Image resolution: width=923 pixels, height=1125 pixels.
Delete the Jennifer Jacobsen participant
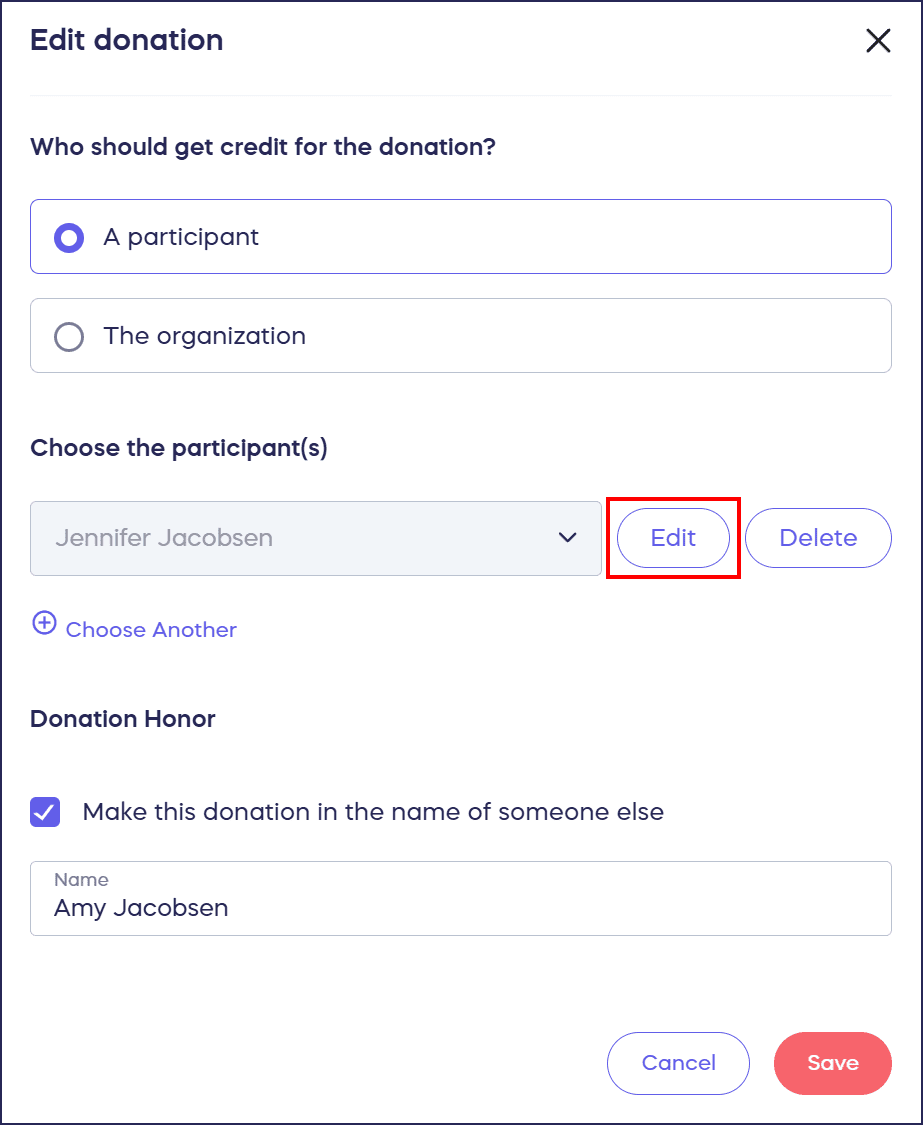(x=817, y=538)
